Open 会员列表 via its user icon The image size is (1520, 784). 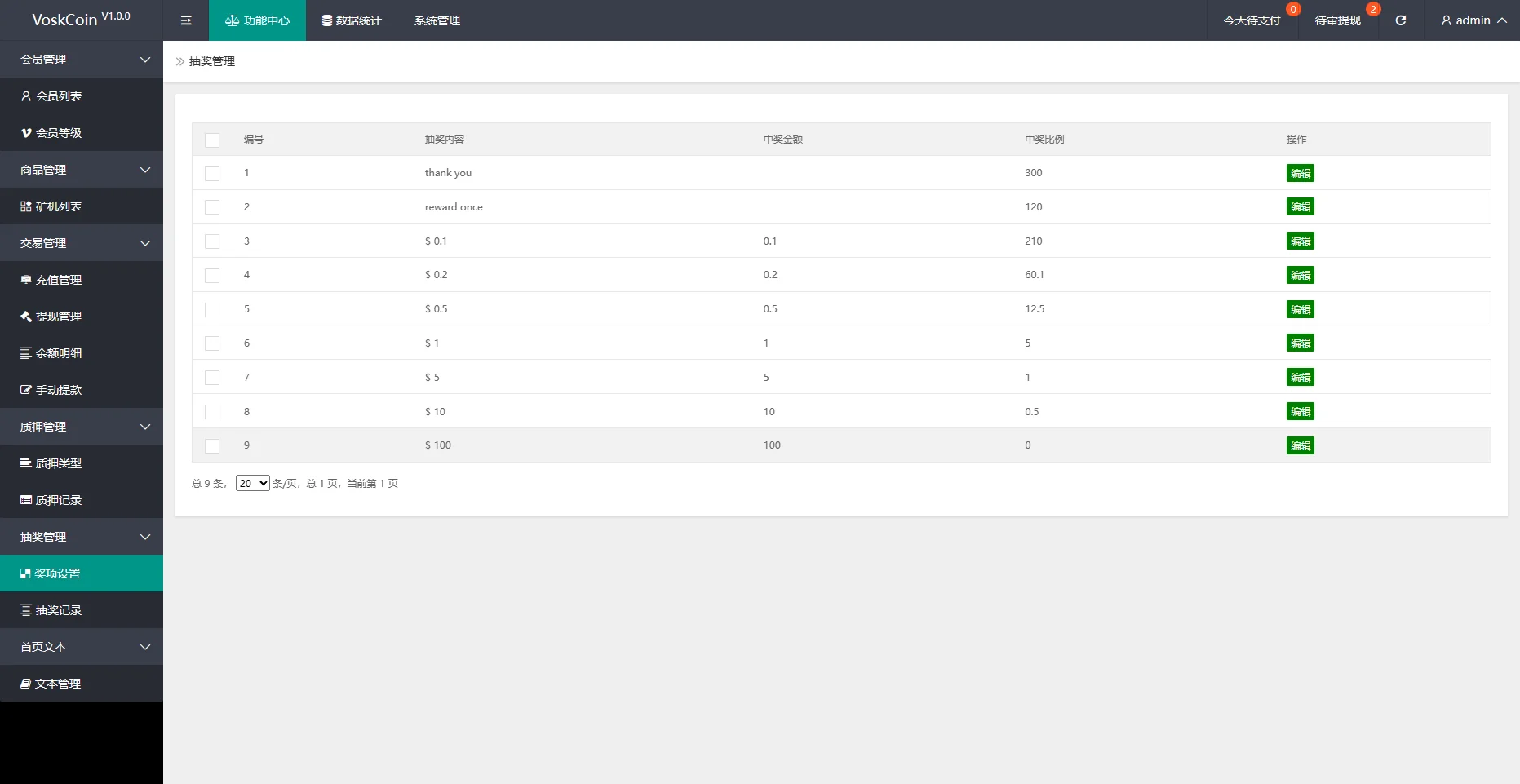point(26,96)
